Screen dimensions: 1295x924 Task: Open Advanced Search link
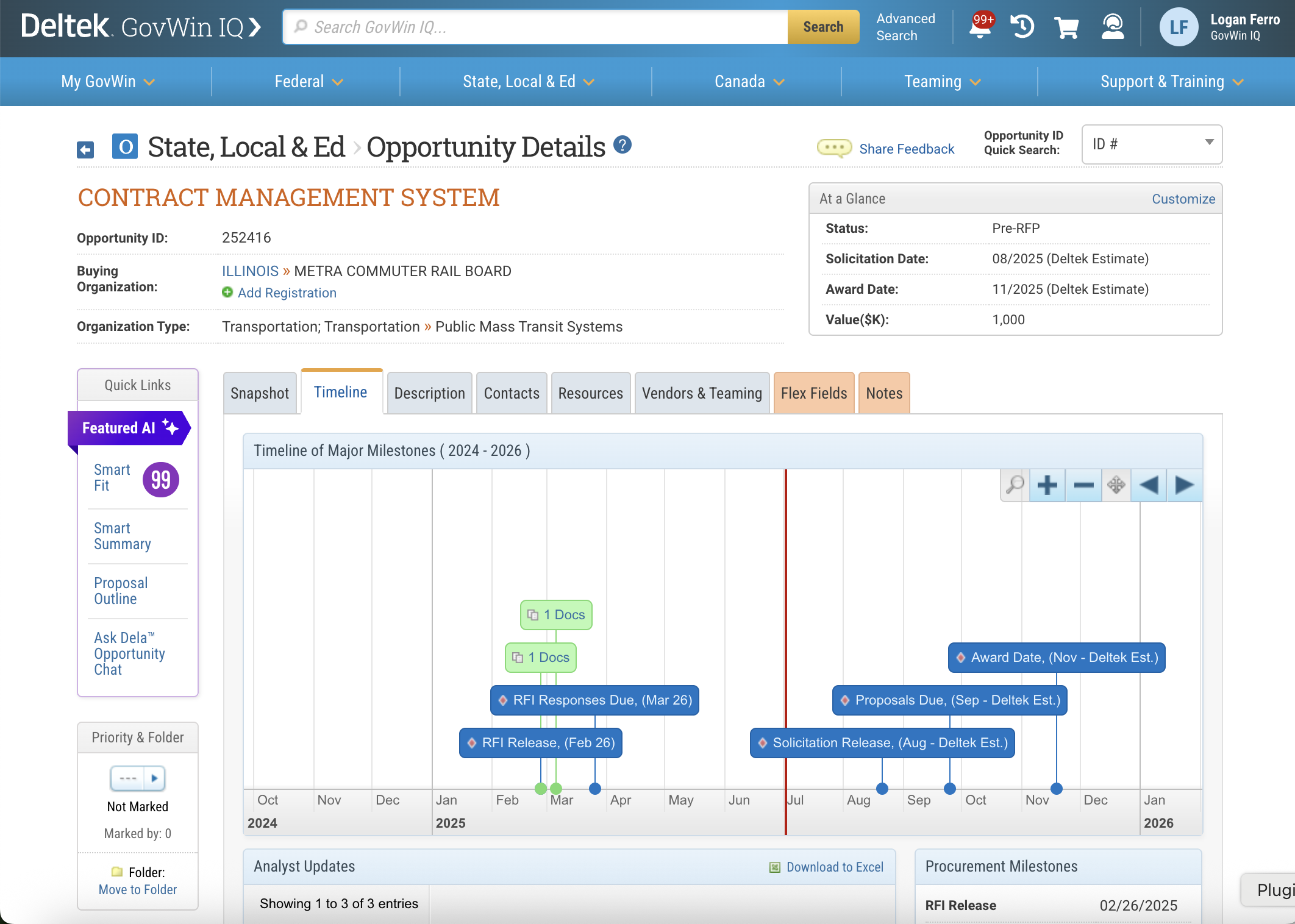point(906,27)
